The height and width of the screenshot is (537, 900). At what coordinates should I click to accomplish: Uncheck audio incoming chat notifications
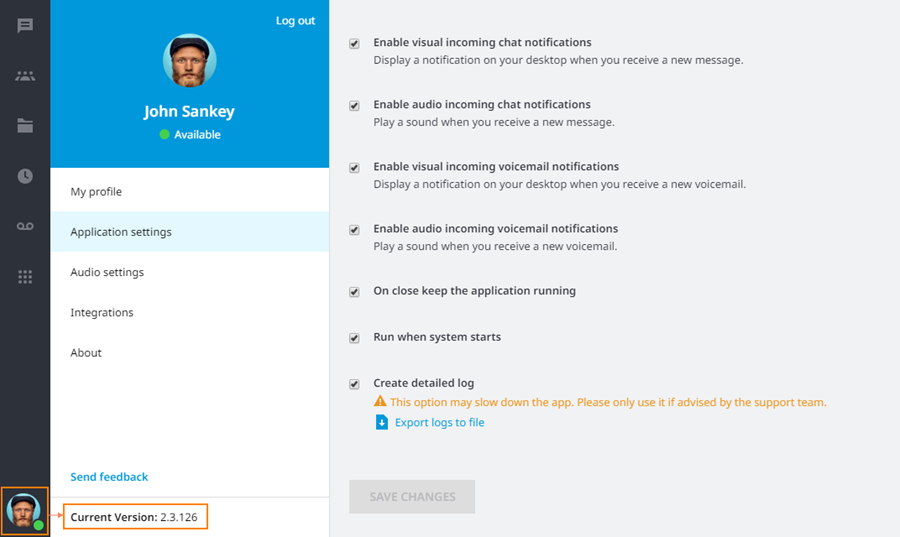click(354, 106)
